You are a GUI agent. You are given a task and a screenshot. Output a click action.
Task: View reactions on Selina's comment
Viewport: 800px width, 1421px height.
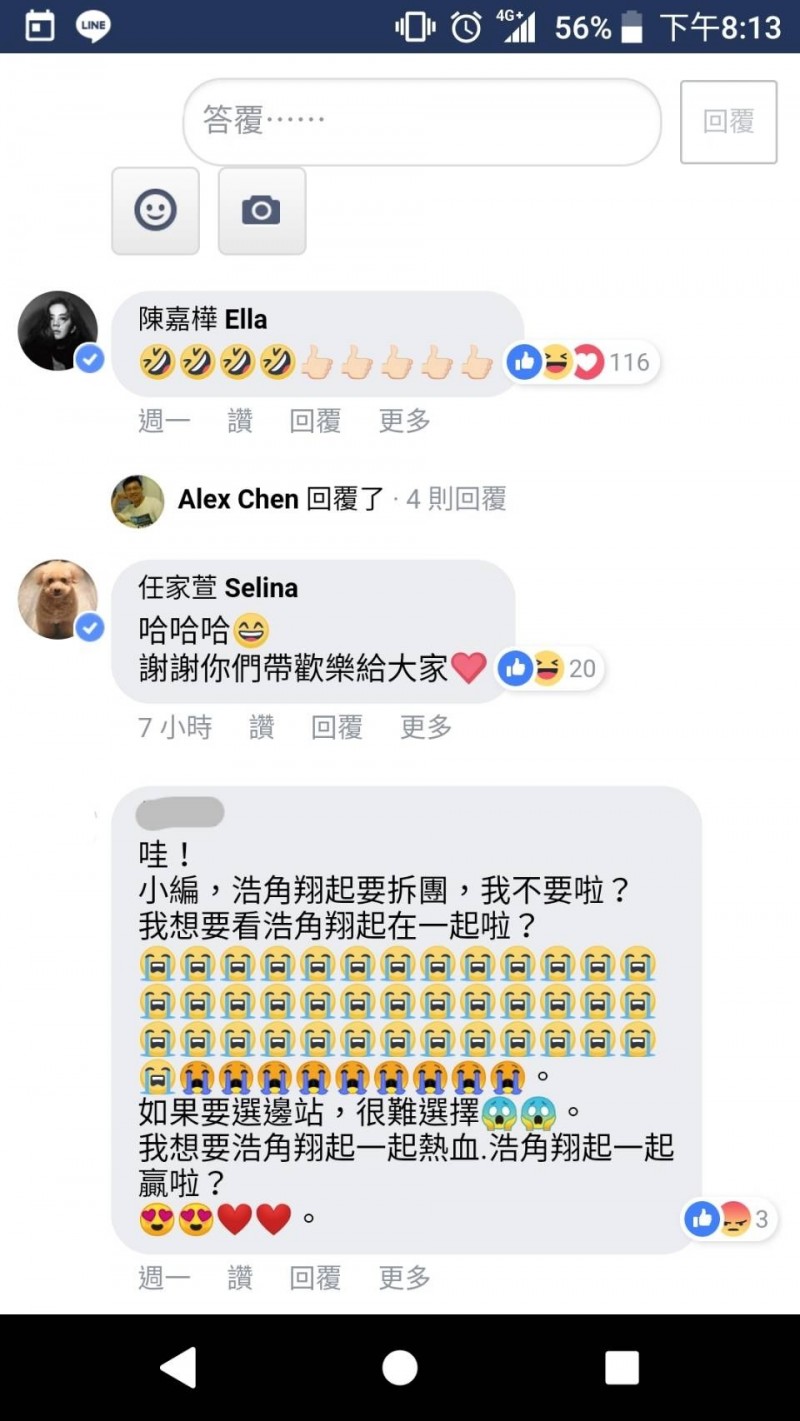(550, 668)
